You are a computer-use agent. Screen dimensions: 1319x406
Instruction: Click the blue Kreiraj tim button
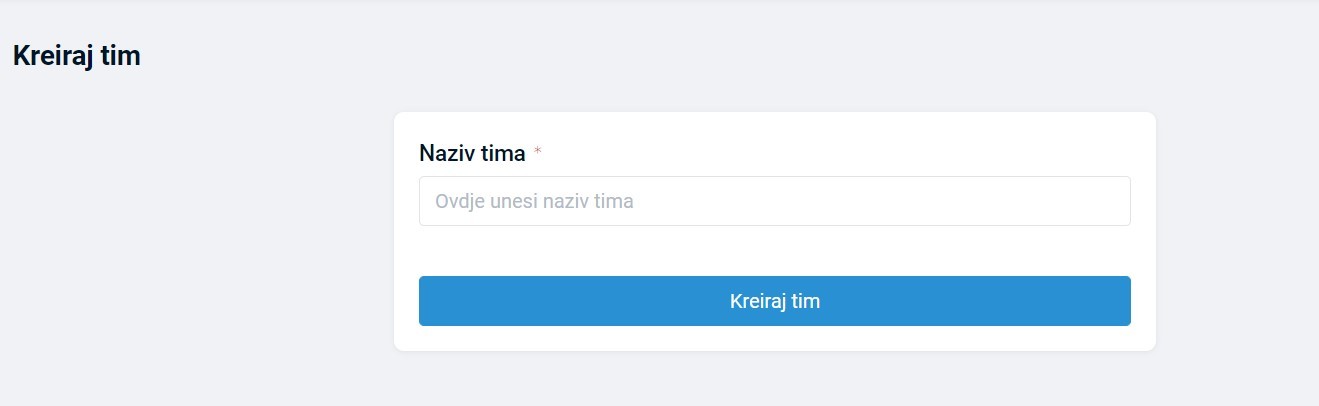774,301
